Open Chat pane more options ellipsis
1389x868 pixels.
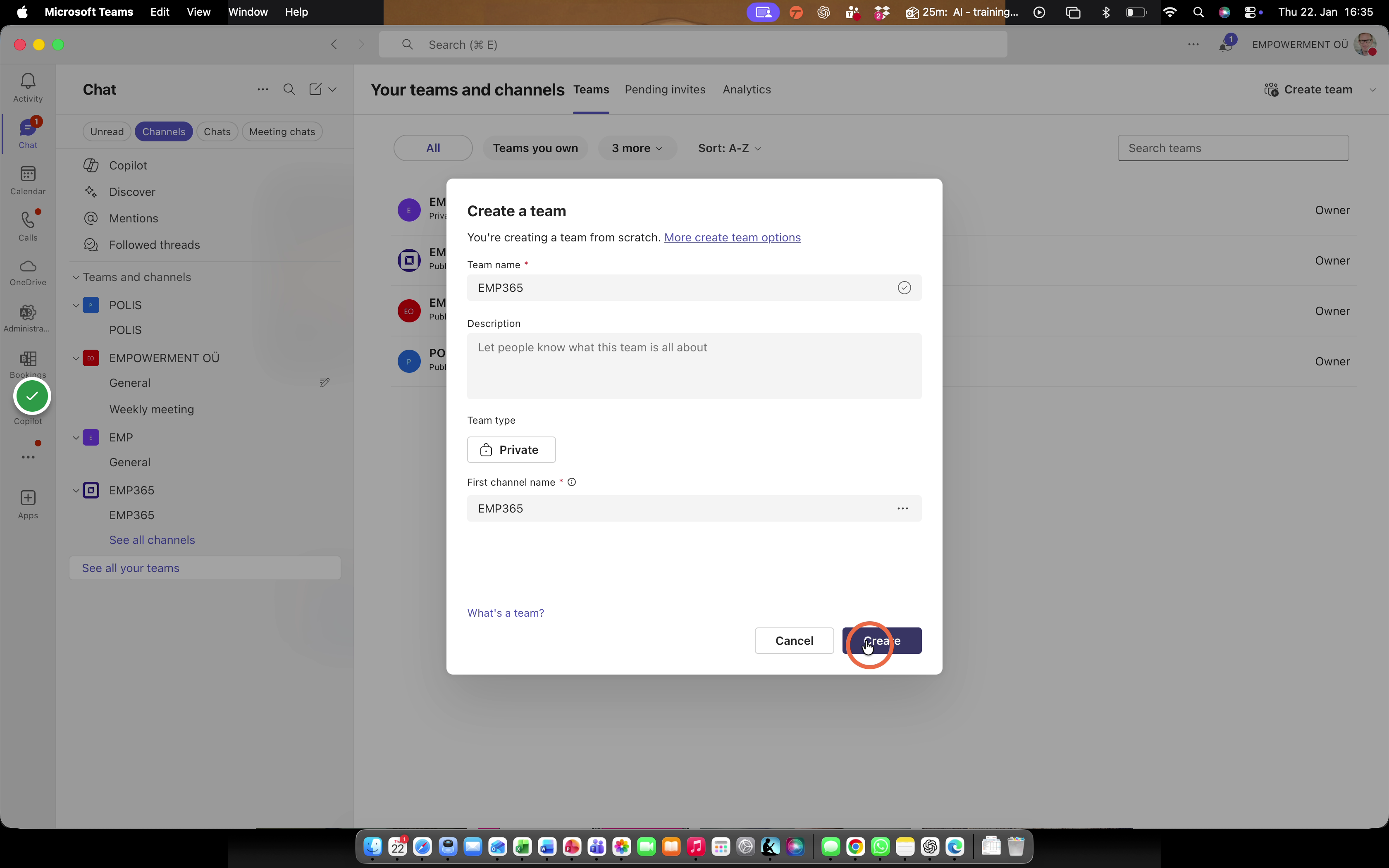263,90
